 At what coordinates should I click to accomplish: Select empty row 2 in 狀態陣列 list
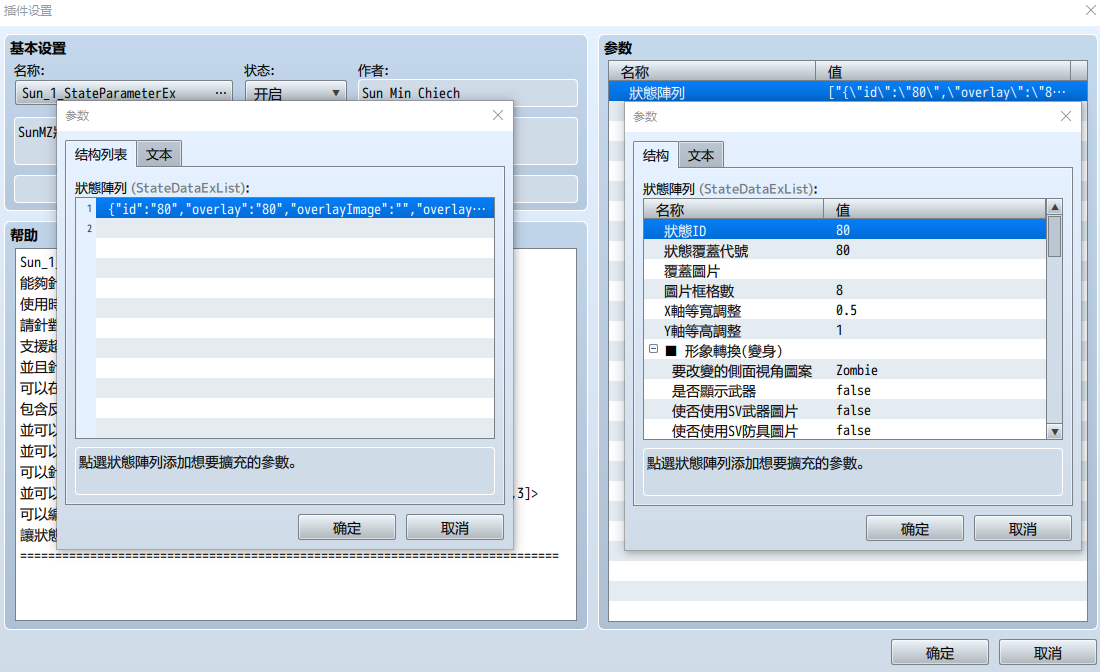[295, 228]
